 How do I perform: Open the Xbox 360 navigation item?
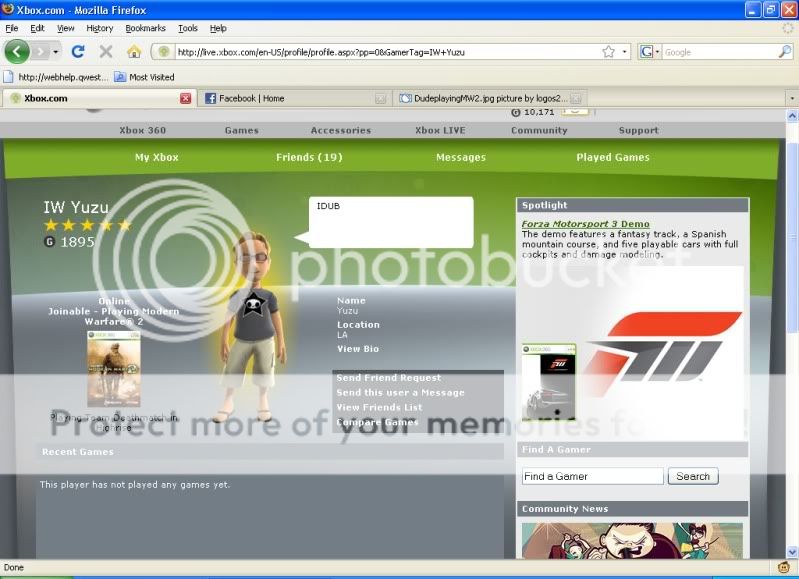[x=143, y=130]
